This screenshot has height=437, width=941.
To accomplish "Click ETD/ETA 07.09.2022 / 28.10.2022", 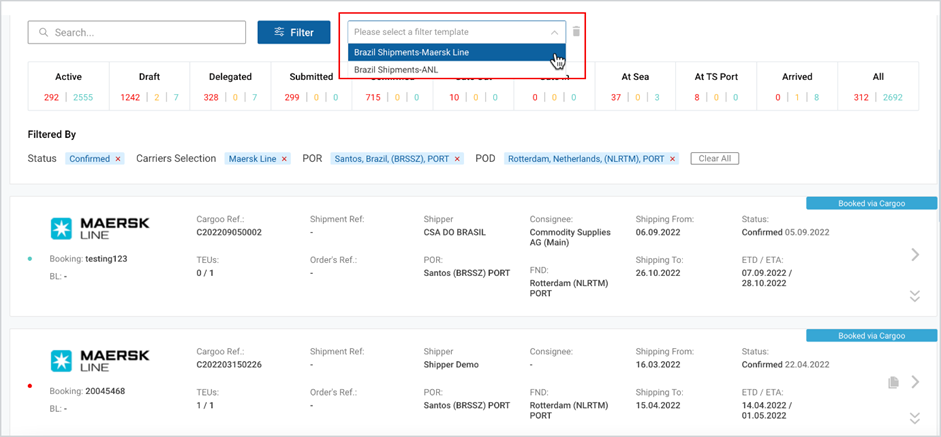I will (767, 279).
